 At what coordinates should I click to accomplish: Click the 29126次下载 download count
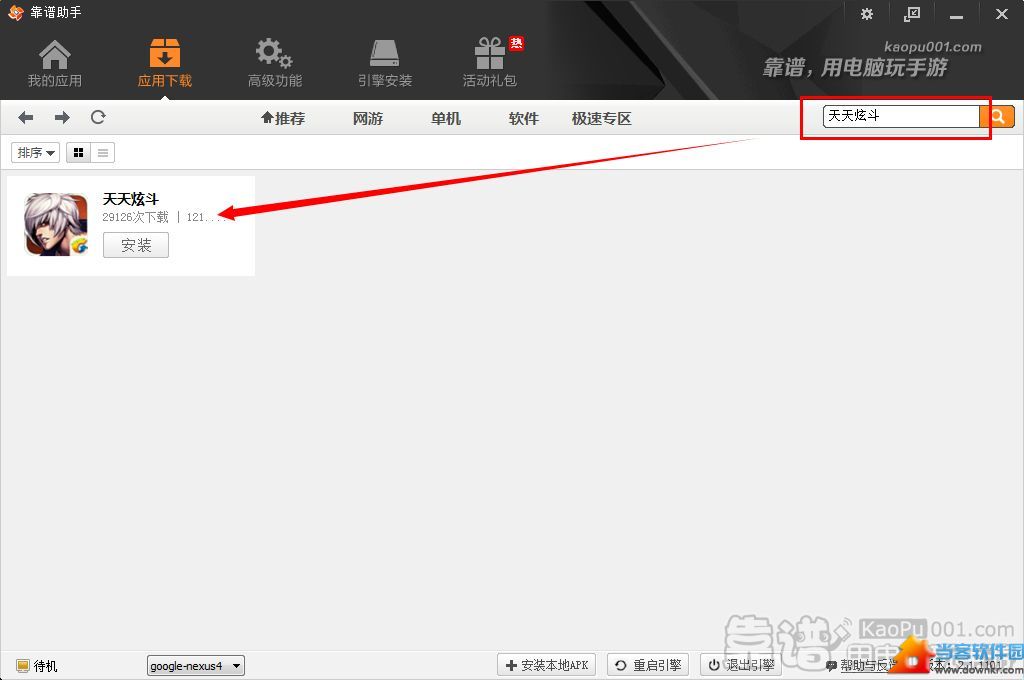tap(135, 217)
